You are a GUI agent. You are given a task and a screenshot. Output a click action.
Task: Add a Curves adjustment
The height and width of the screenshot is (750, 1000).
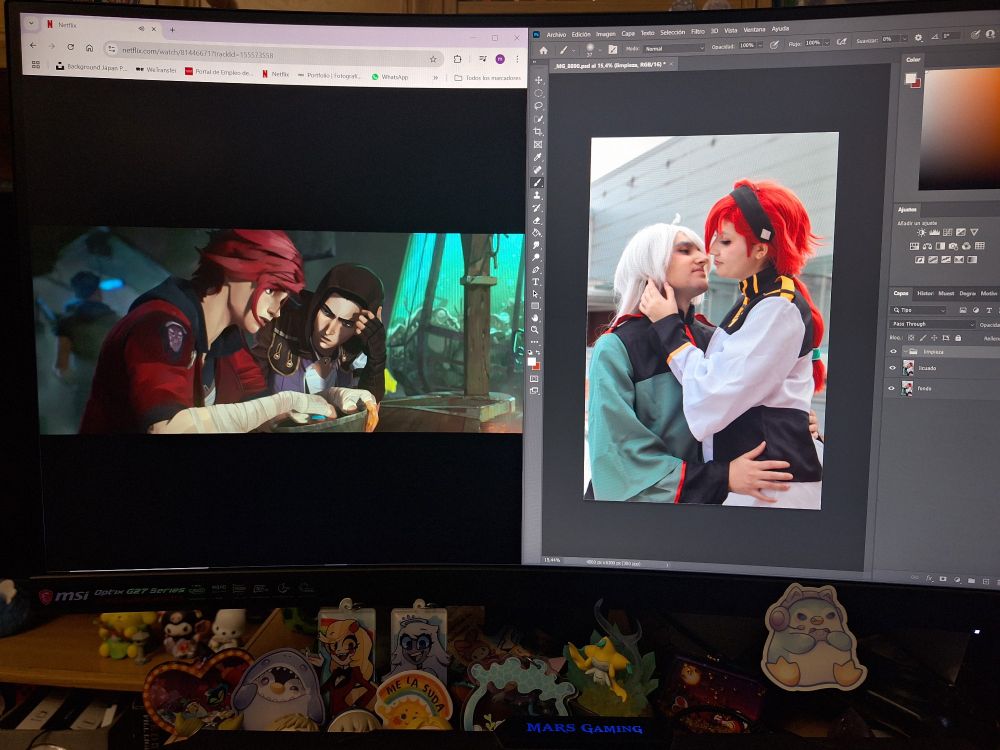[948, 232]
